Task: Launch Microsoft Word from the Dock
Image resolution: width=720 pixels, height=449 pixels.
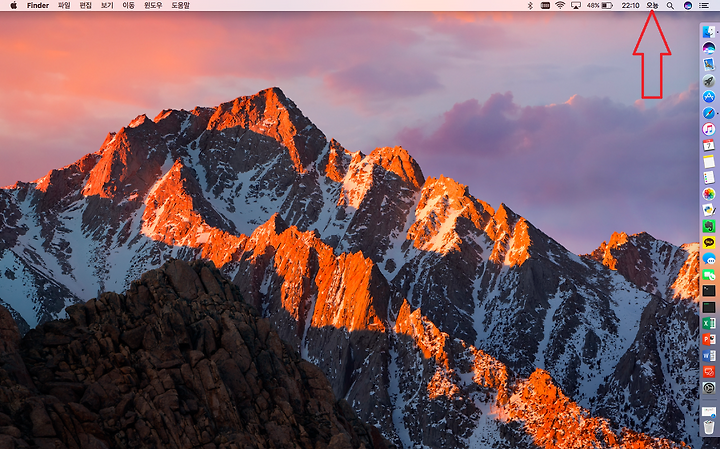Action: click(709, 355)
